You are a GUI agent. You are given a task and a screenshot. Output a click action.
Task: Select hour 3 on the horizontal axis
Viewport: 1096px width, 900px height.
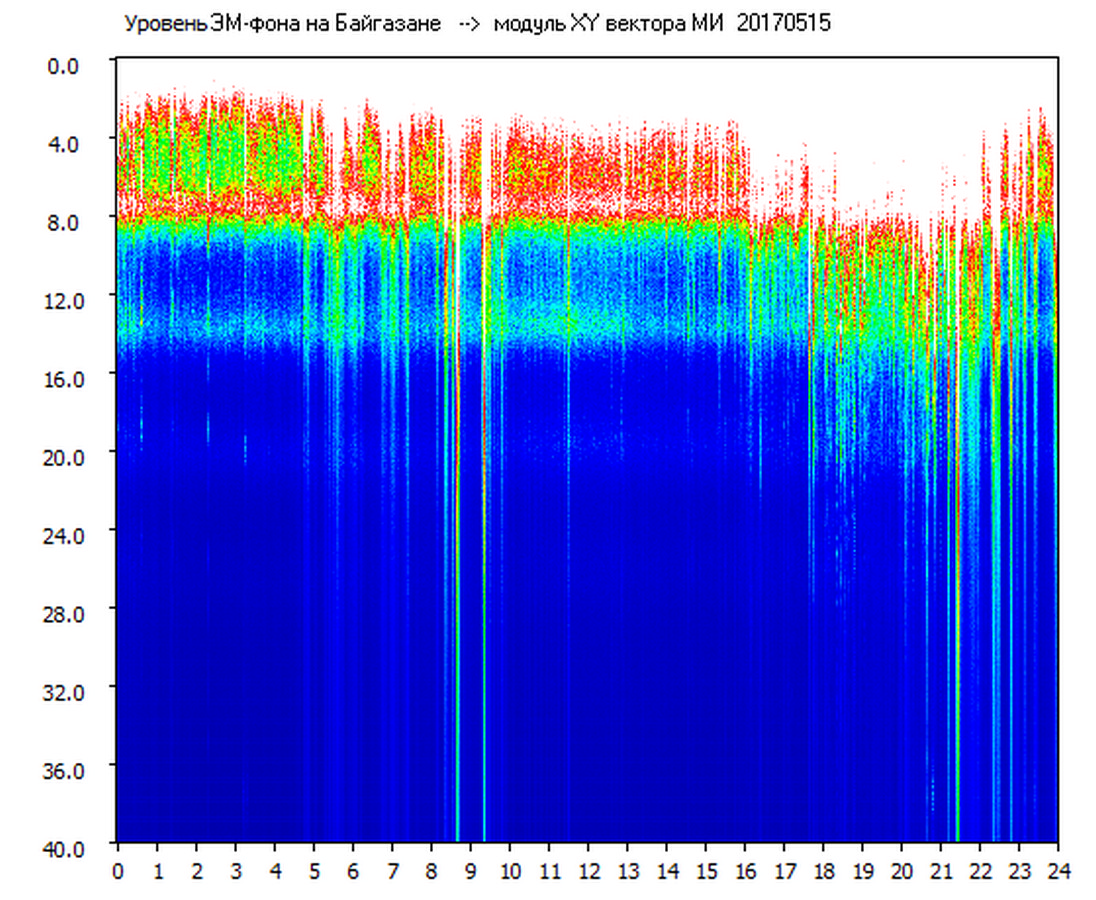tap(236, 871)
